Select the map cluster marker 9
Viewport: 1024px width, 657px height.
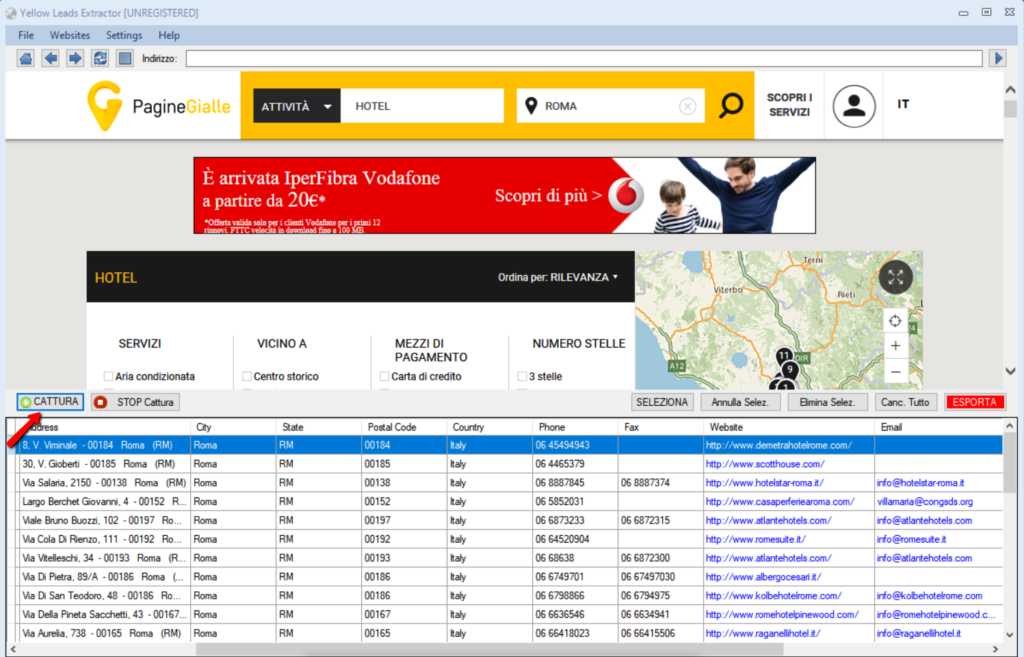790,370
